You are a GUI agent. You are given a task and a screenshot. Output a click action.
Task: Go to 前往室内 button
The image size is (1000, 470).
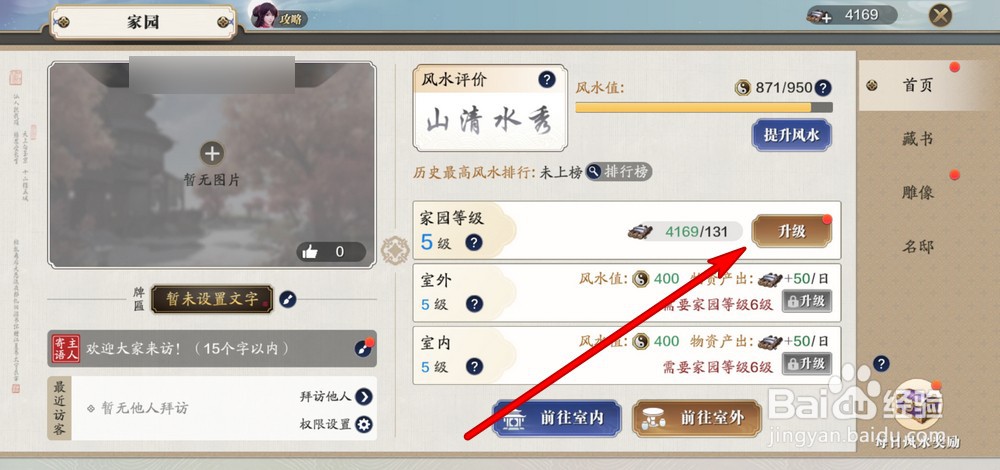[x=557, y=418]
